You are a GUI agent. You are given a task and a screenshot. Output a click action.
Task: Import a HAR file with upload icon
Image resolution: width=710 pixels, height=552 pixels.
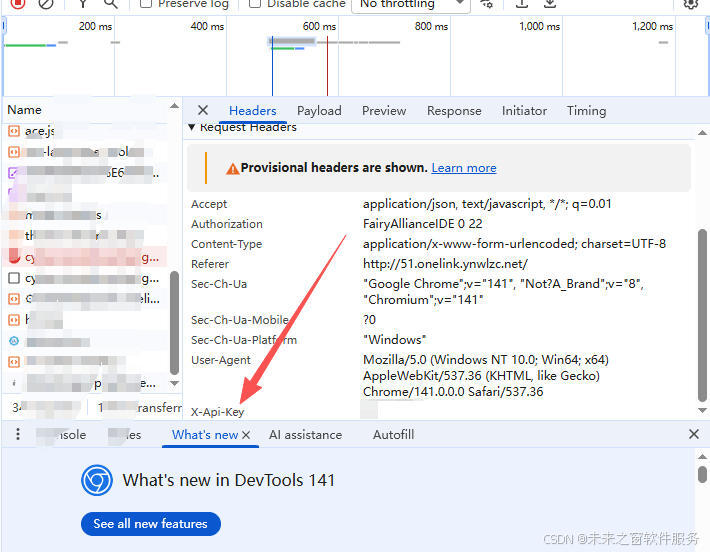522,3
